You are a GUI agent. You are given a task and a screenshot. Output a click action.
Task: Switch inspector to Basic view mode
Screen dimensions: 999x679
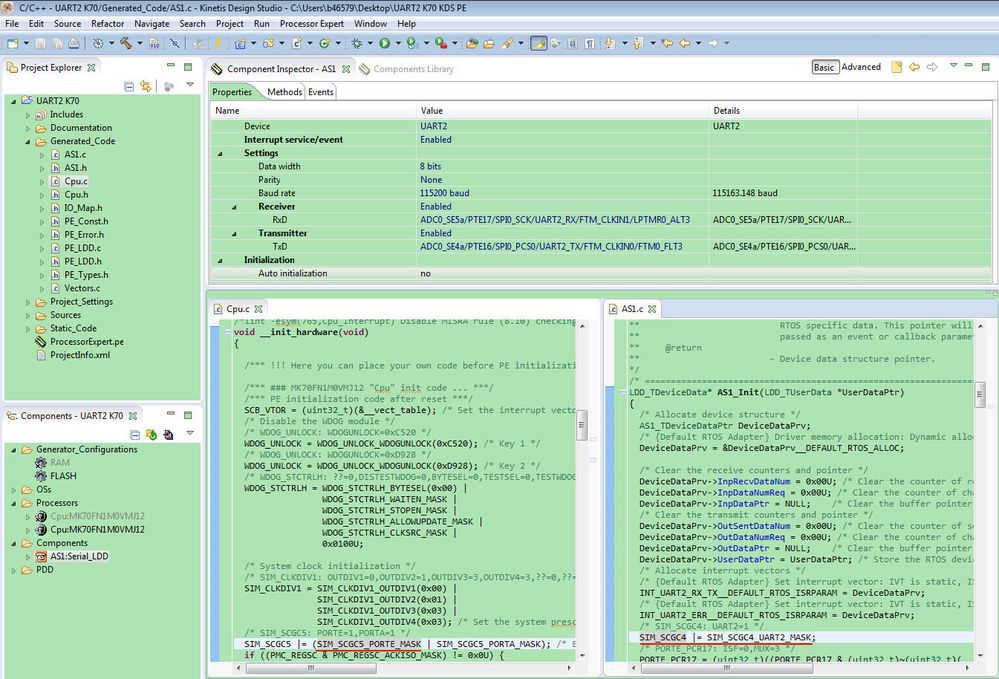coord(824,68)
